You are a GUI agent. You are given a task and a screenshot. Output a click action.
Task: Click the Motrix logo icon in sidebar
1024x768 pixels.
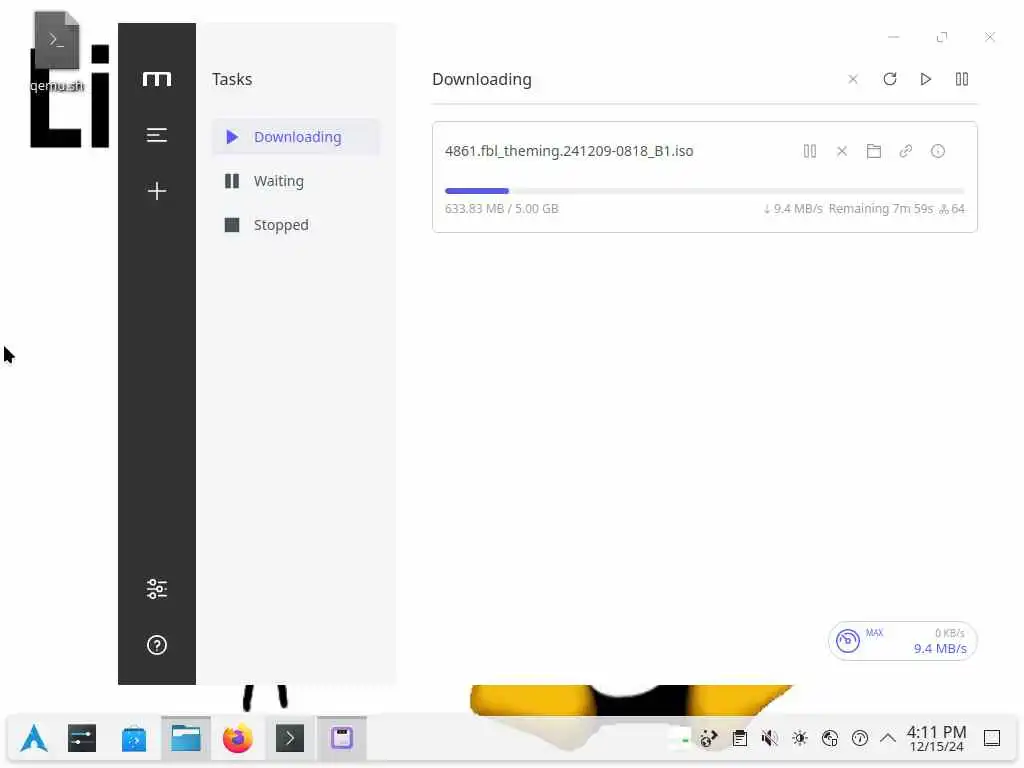tap(157, 79)
